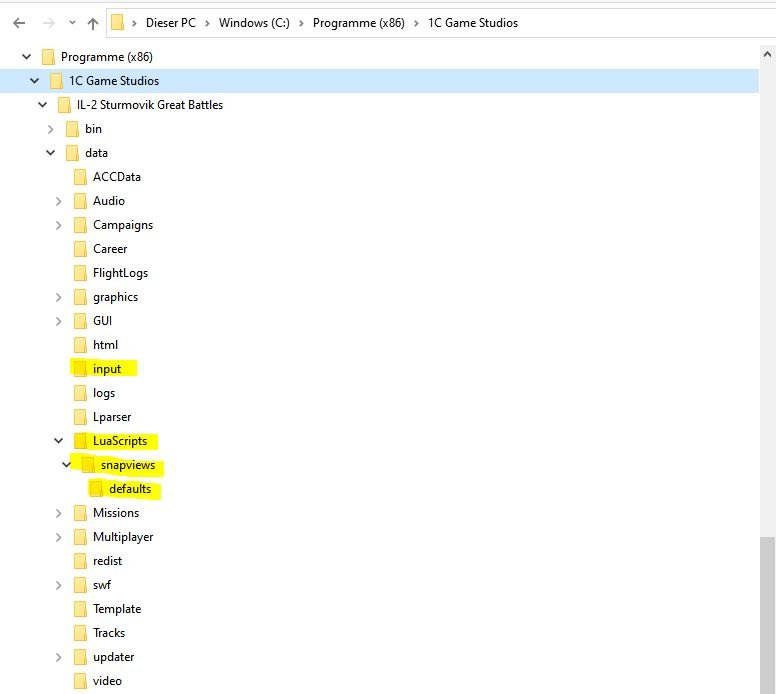This screenshot has height=694, width=776.
Task: Expand the Campaigns folder
Action: pyautogui.click(x=58, y=225)
